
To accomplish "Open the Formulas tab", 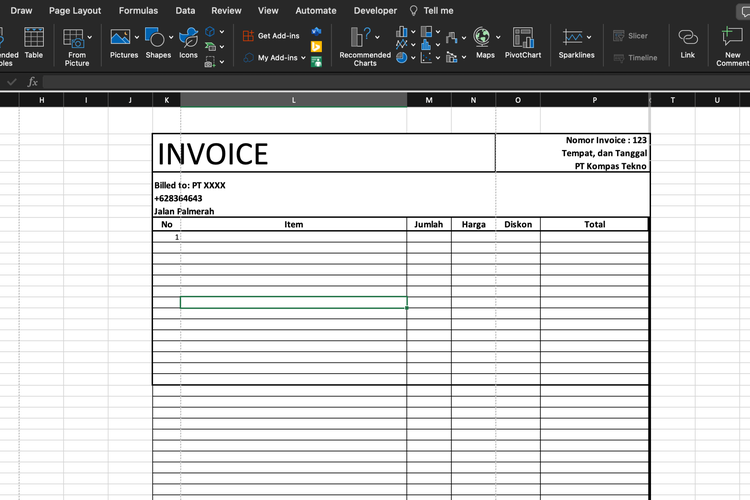I will click(138, 11).
